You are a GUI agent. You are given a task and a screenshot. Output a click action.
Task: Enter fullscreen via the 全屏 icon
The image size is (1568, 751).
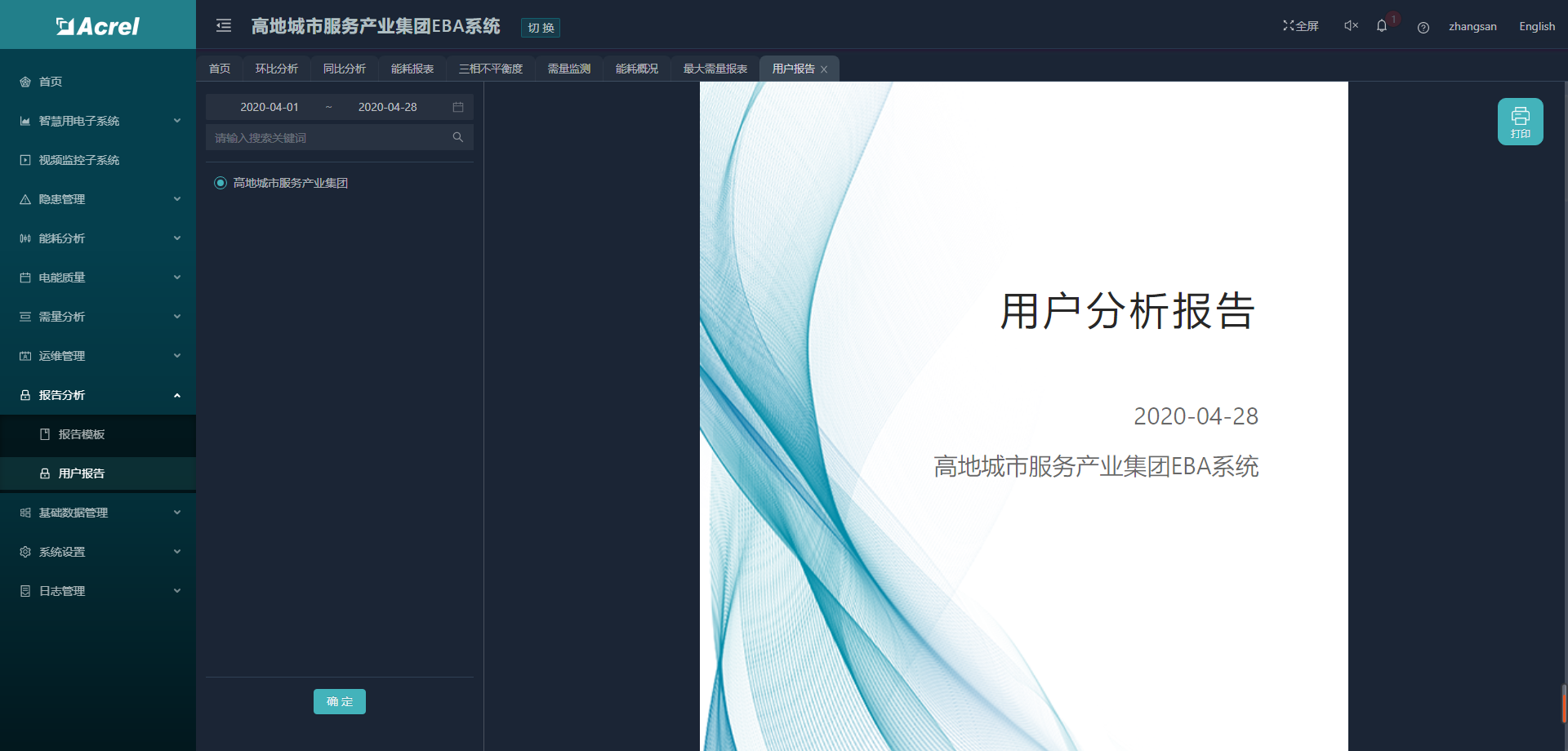pyautogui.click(x=1300, y=25)
